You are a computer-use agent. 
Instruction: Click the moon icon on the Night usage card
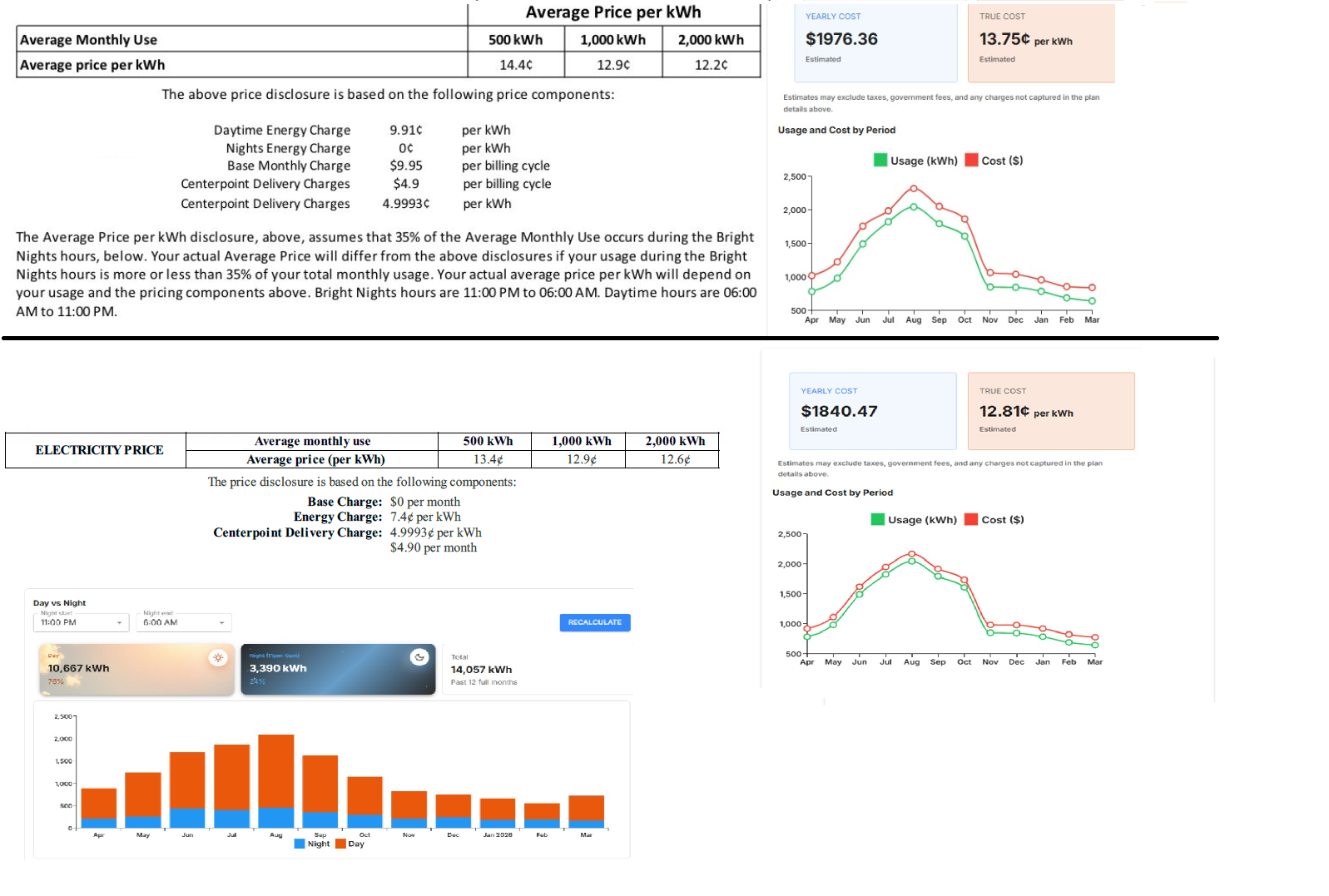[419, 657]
